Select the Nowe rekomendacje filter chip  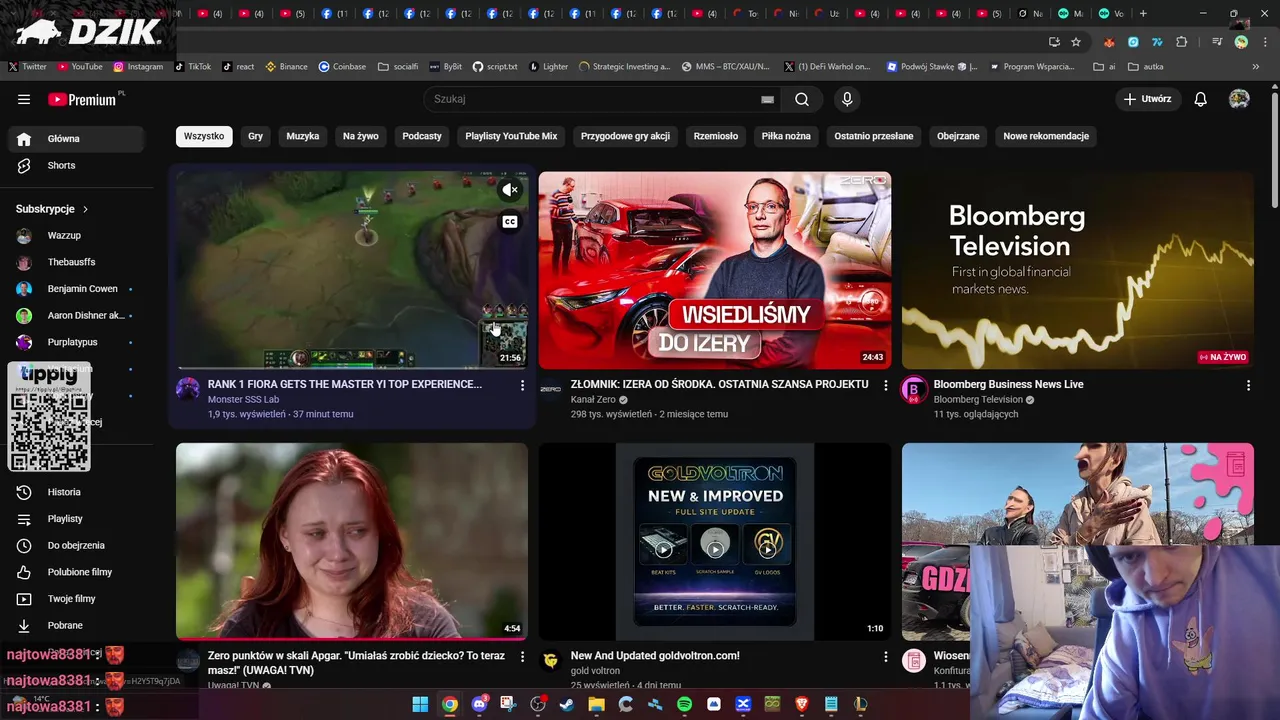click(1046, 136)
